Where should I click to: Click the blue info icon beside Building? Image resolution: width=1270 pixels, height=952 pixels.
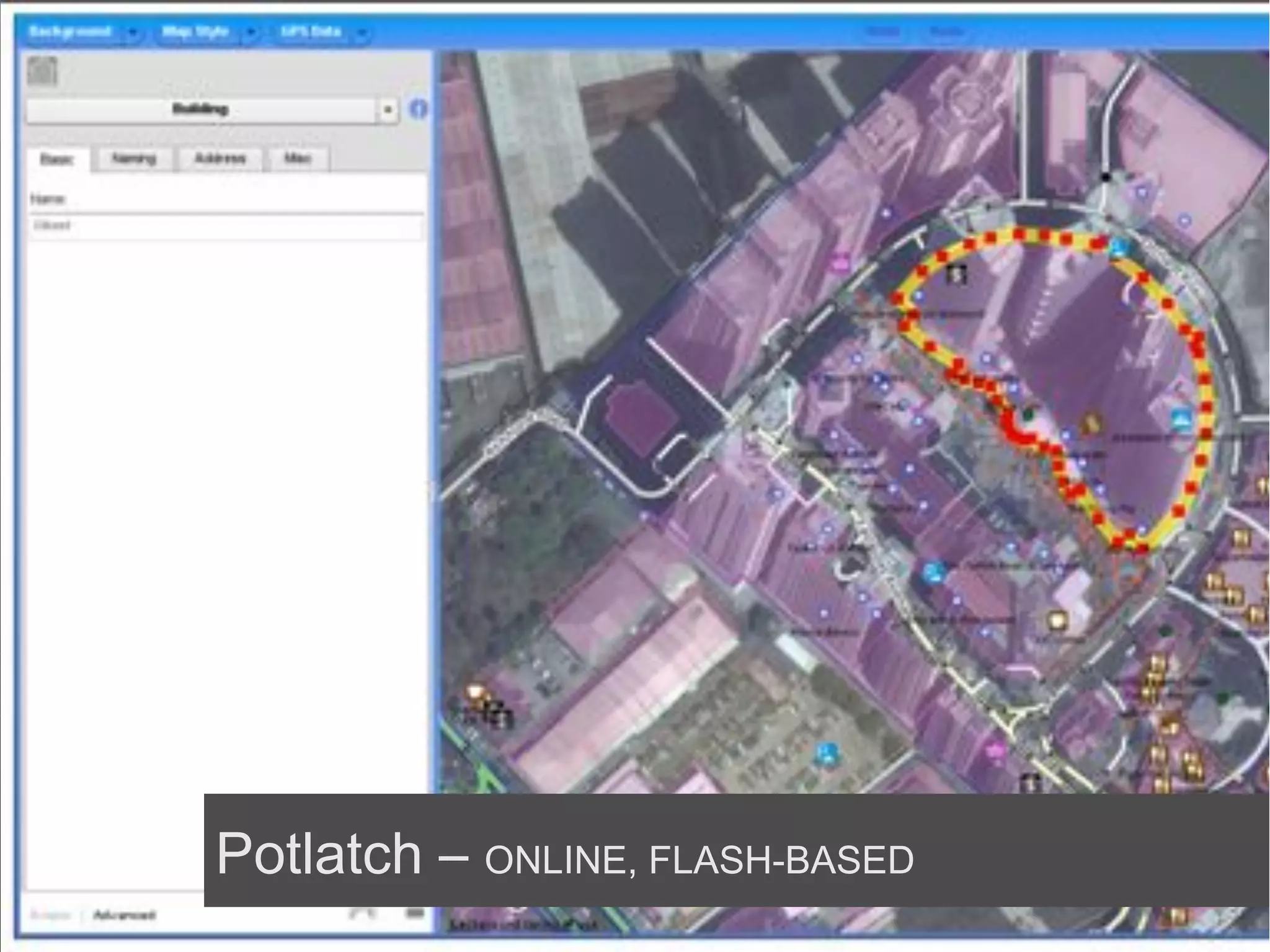point(419,109)
